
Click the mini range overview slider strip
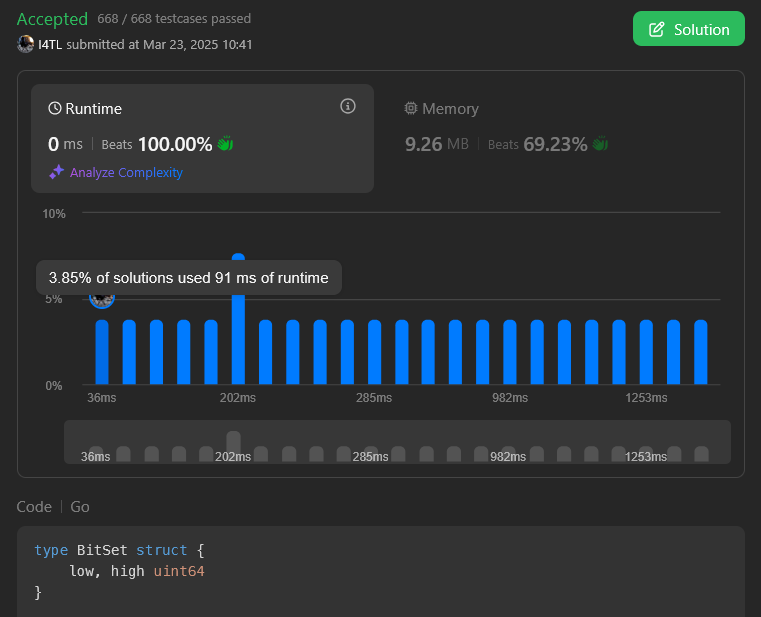click(x=397, y=442)
